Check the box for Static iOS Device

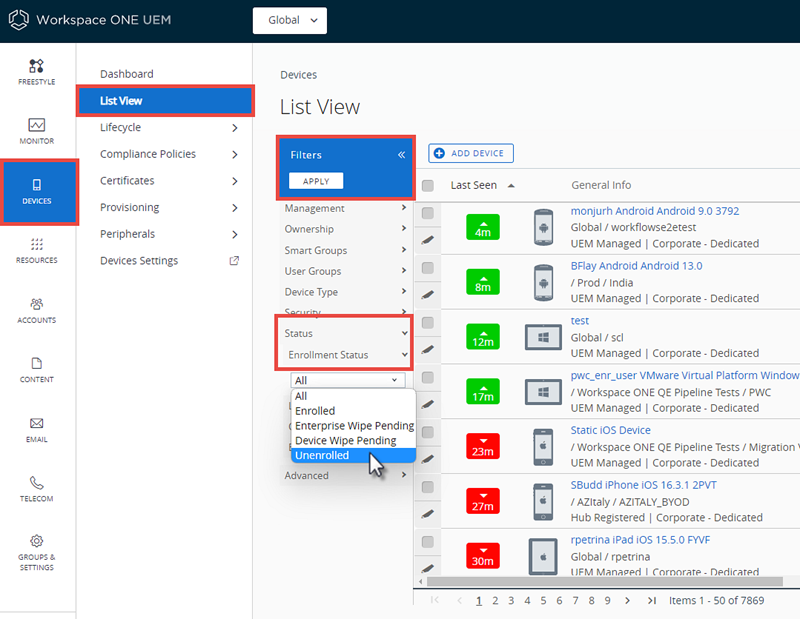428,432
